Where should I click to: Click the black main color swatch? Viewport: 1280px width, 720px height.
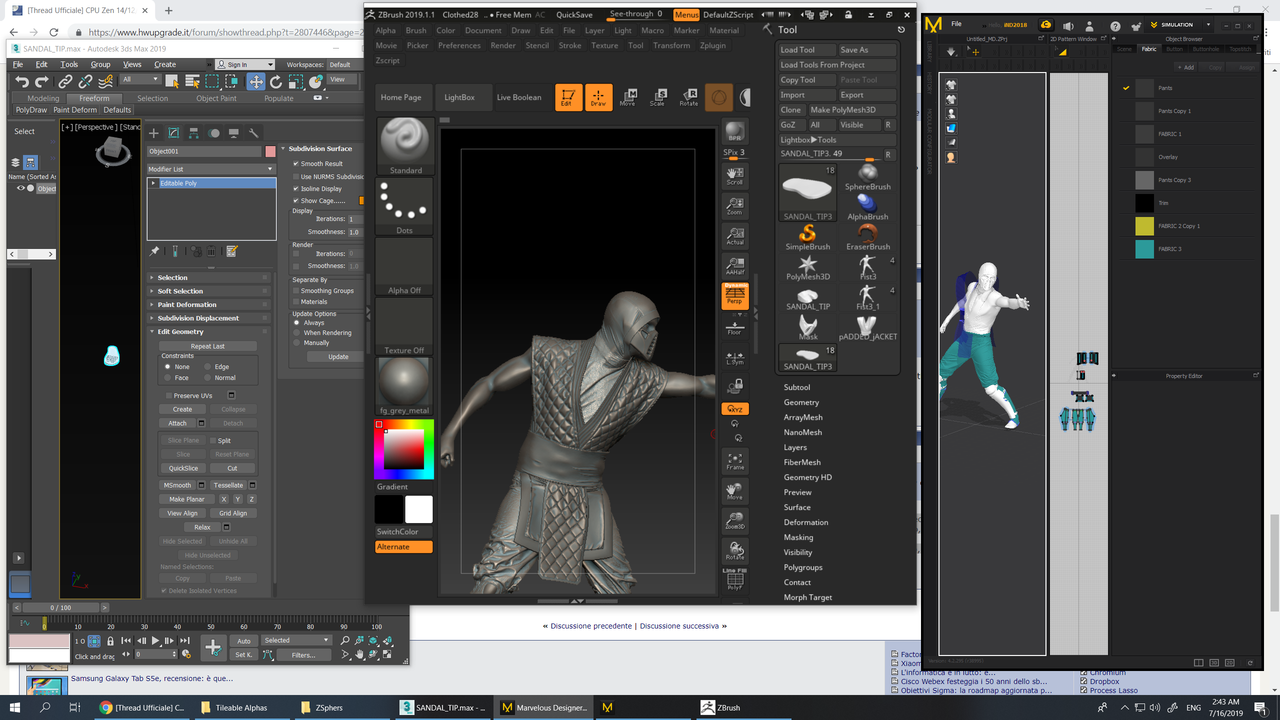[389, 509]
